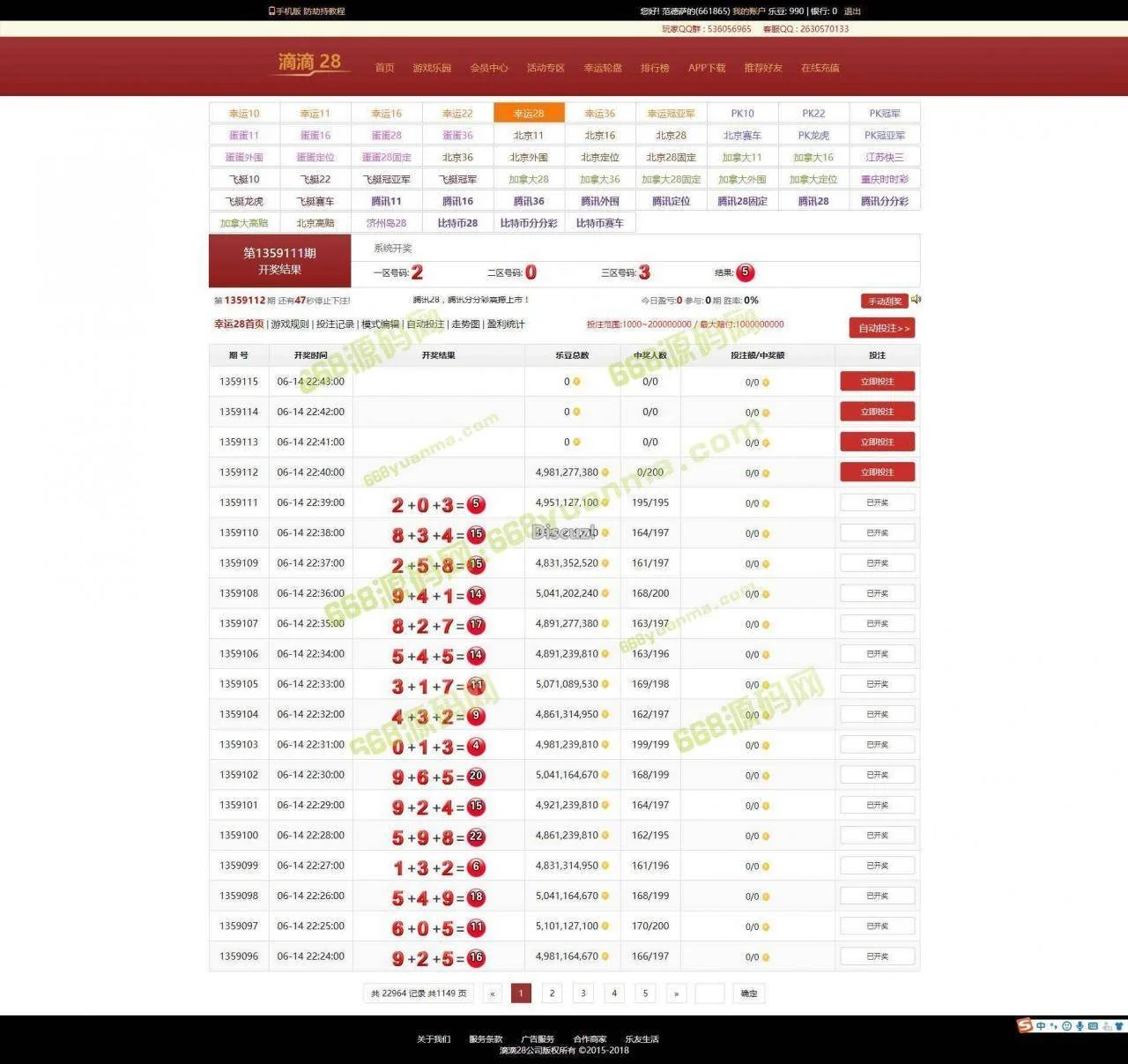Click the phone icon for 手机版

[271, 11]
